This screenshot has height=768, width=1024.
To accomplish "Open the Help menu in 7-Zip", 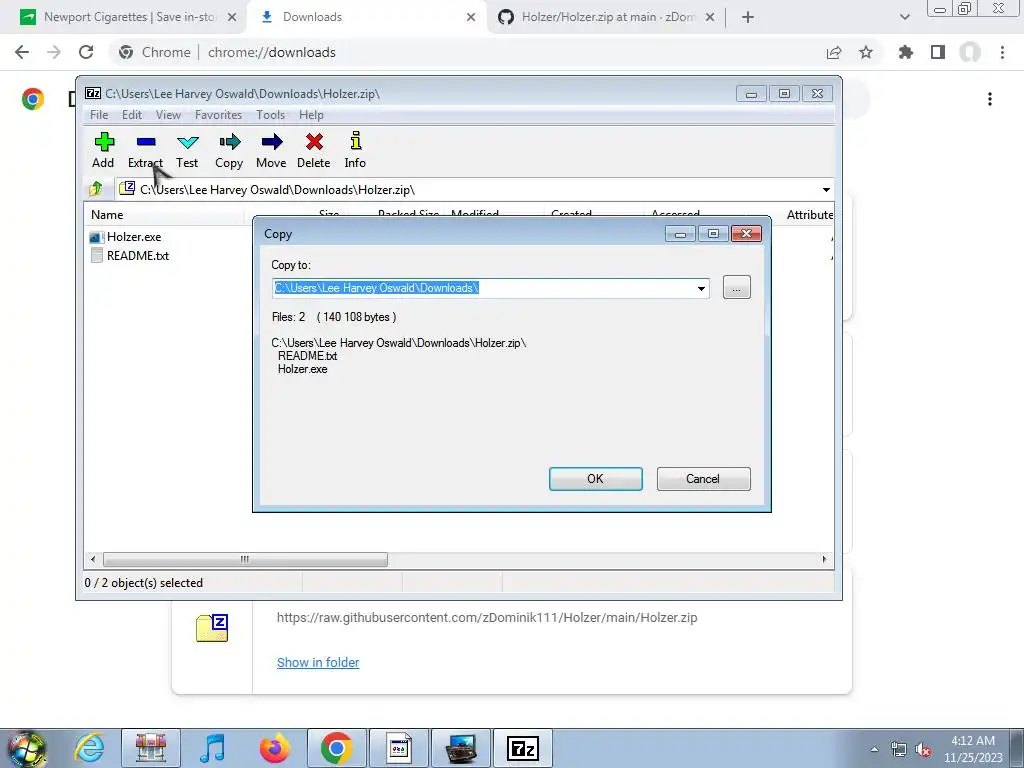I will pos(312,115).
